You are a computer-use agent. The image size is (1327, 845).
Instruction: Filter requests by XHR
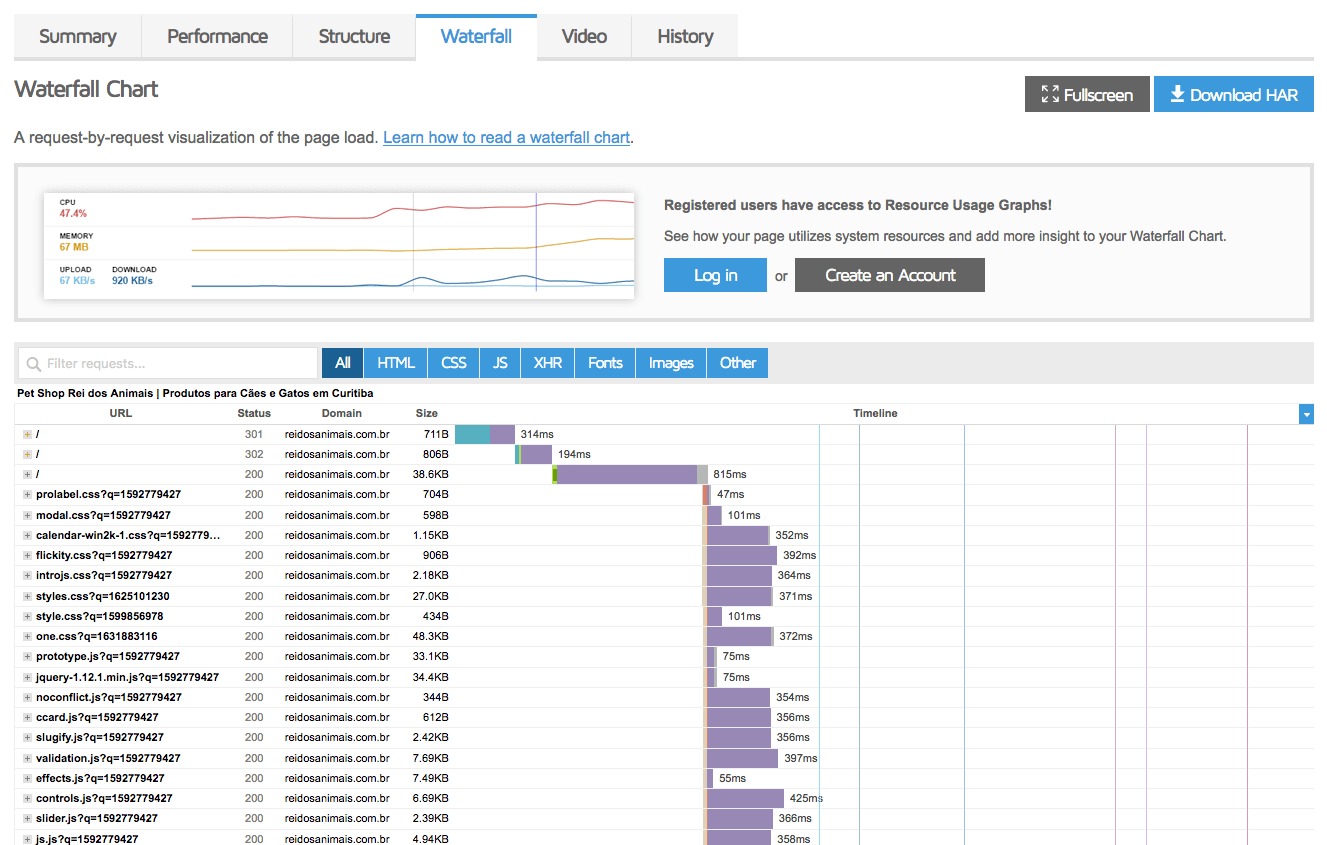click(548, 363)
